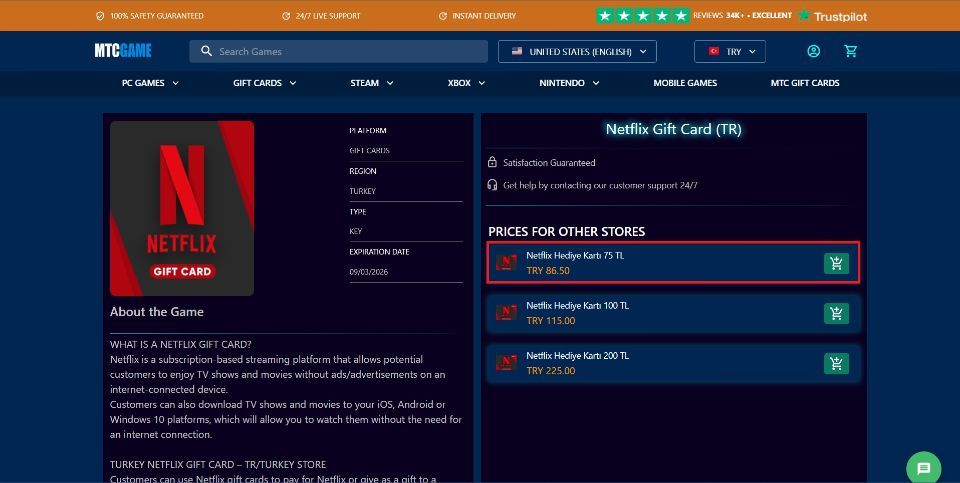
Task: Open the Netflix Gift Card product image
Action: pyautogui.click(x=182, y=208)
